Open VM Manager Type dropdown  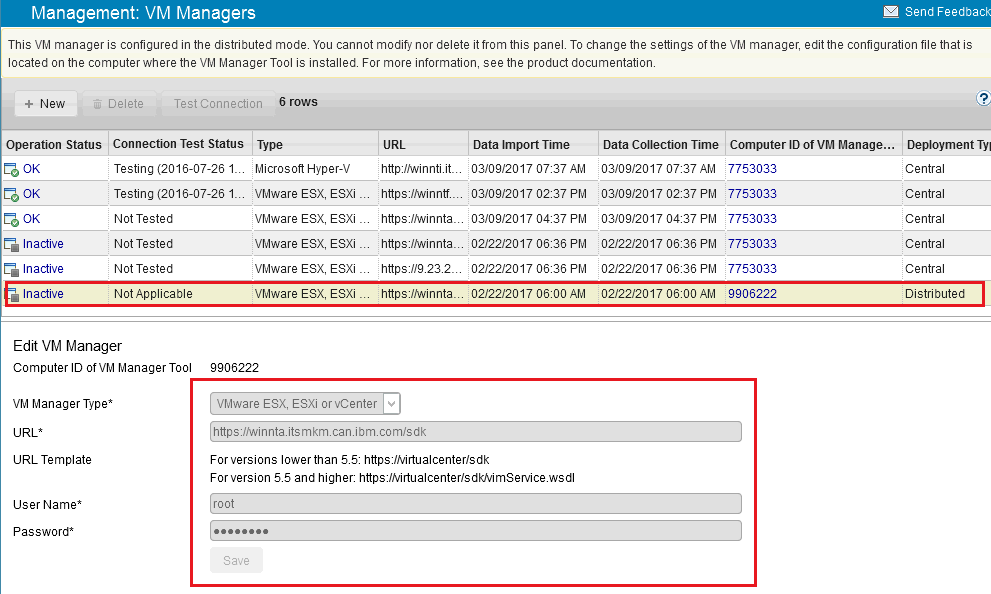coord(305,404)
